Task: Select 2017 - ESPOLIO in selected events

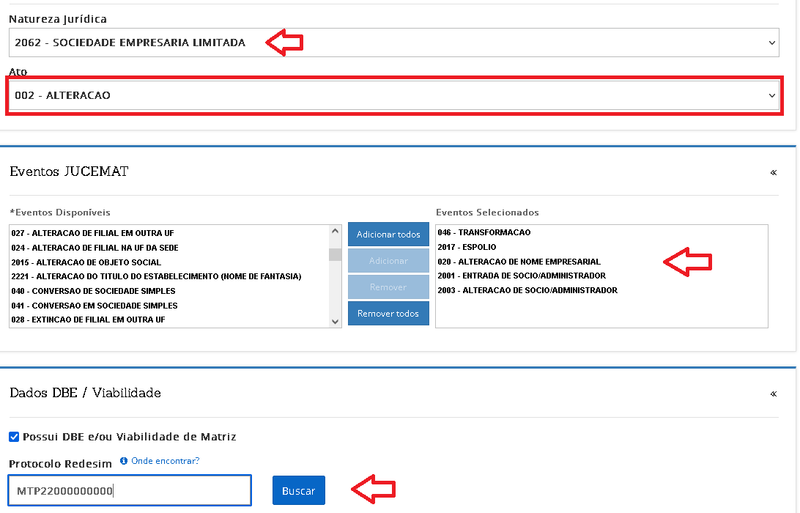Action: [x=466, y=246]
